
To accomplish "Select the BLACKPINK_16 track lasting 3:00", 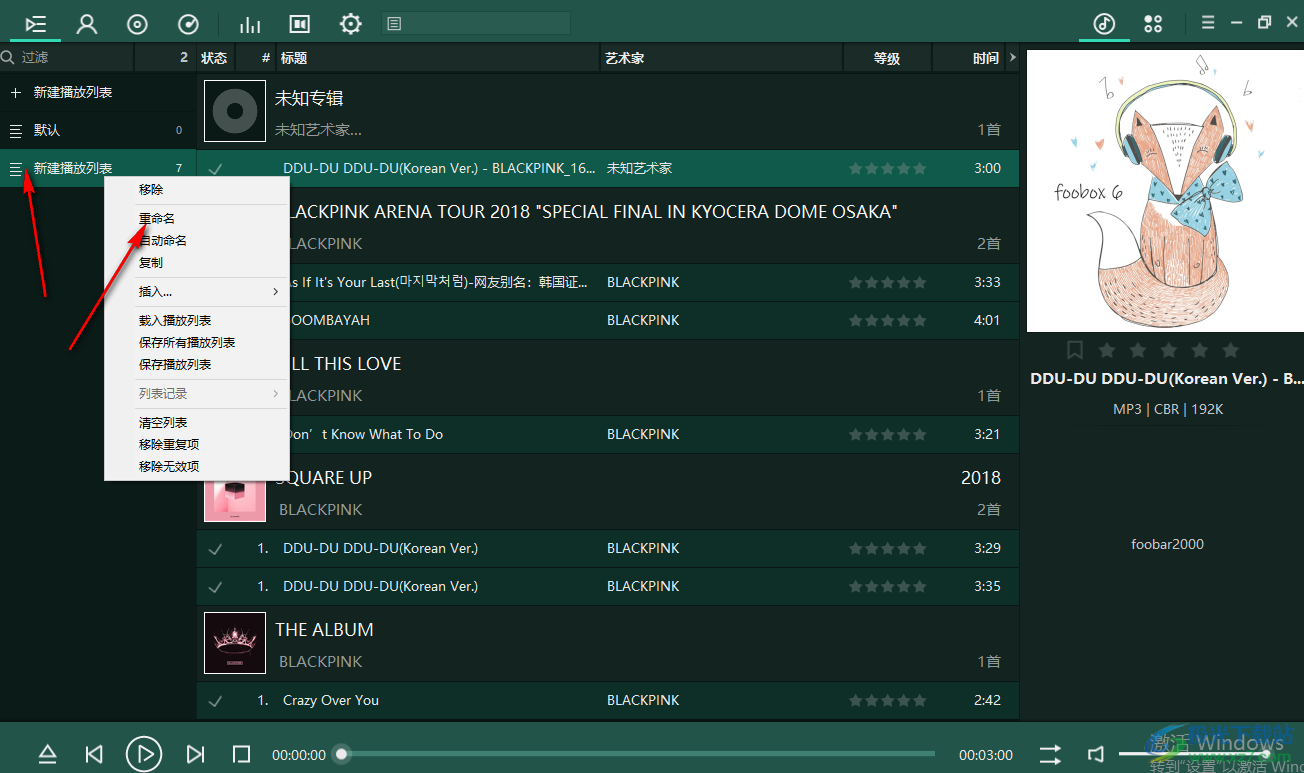I will (x=608, y=168).
